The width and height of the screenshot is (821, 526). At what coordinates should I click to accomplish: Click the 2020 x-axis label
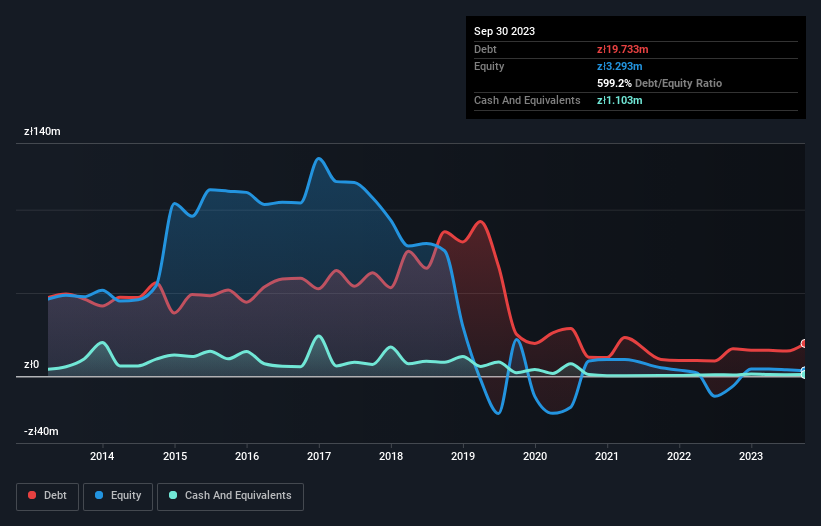(x=535, y=456)
